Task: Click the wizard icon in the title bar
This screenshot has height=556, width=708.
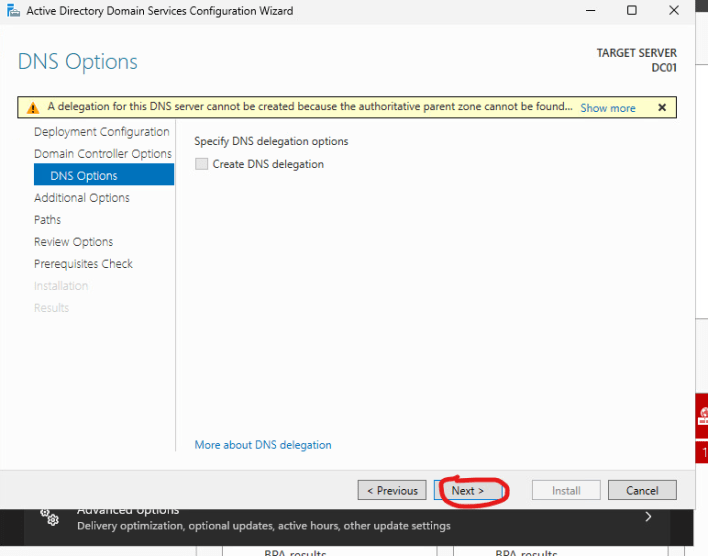Action: (14, 10)
